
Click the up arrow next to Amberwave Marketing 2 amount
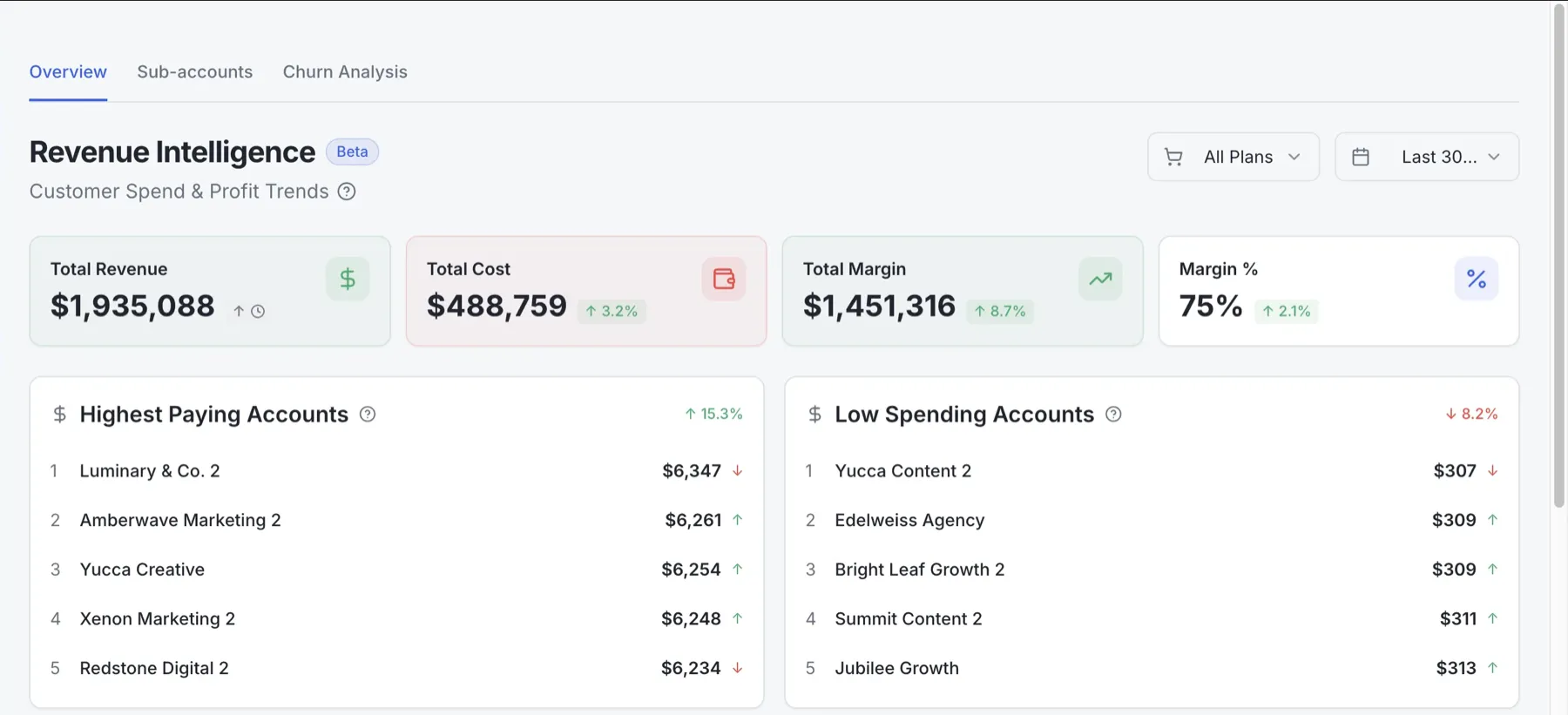(738, 520)
